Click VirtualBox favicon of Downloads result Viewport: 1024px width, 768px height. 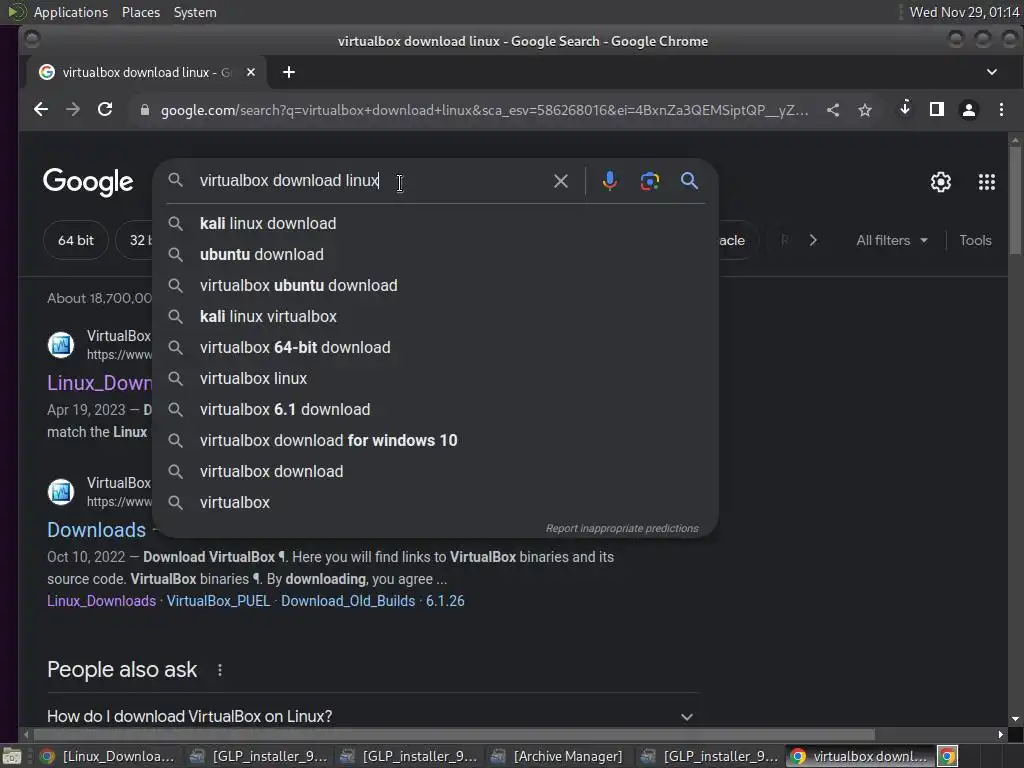click(61, 492)
